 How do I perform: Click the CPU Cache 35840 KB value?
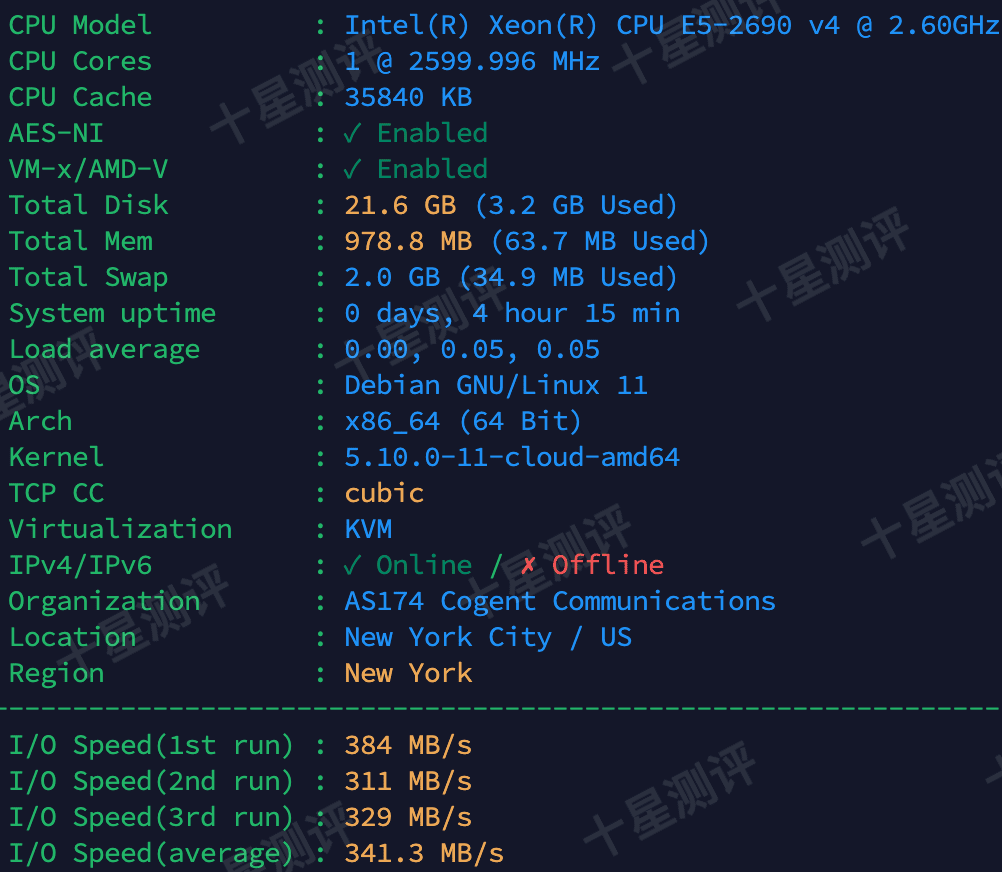tap(408, 98)
